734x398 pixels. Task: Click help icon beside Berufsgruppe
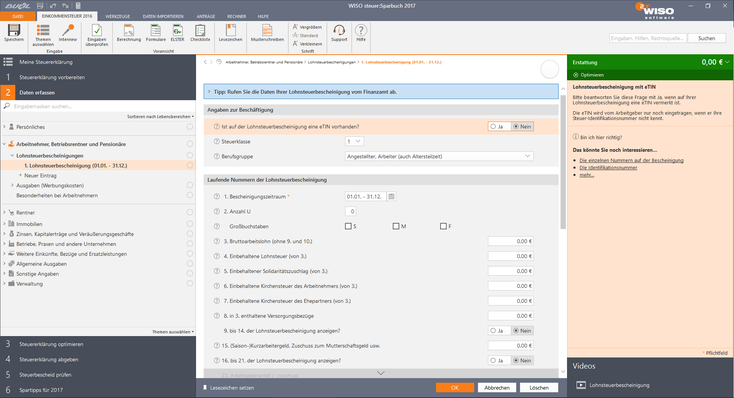click(x=216, y=156)
